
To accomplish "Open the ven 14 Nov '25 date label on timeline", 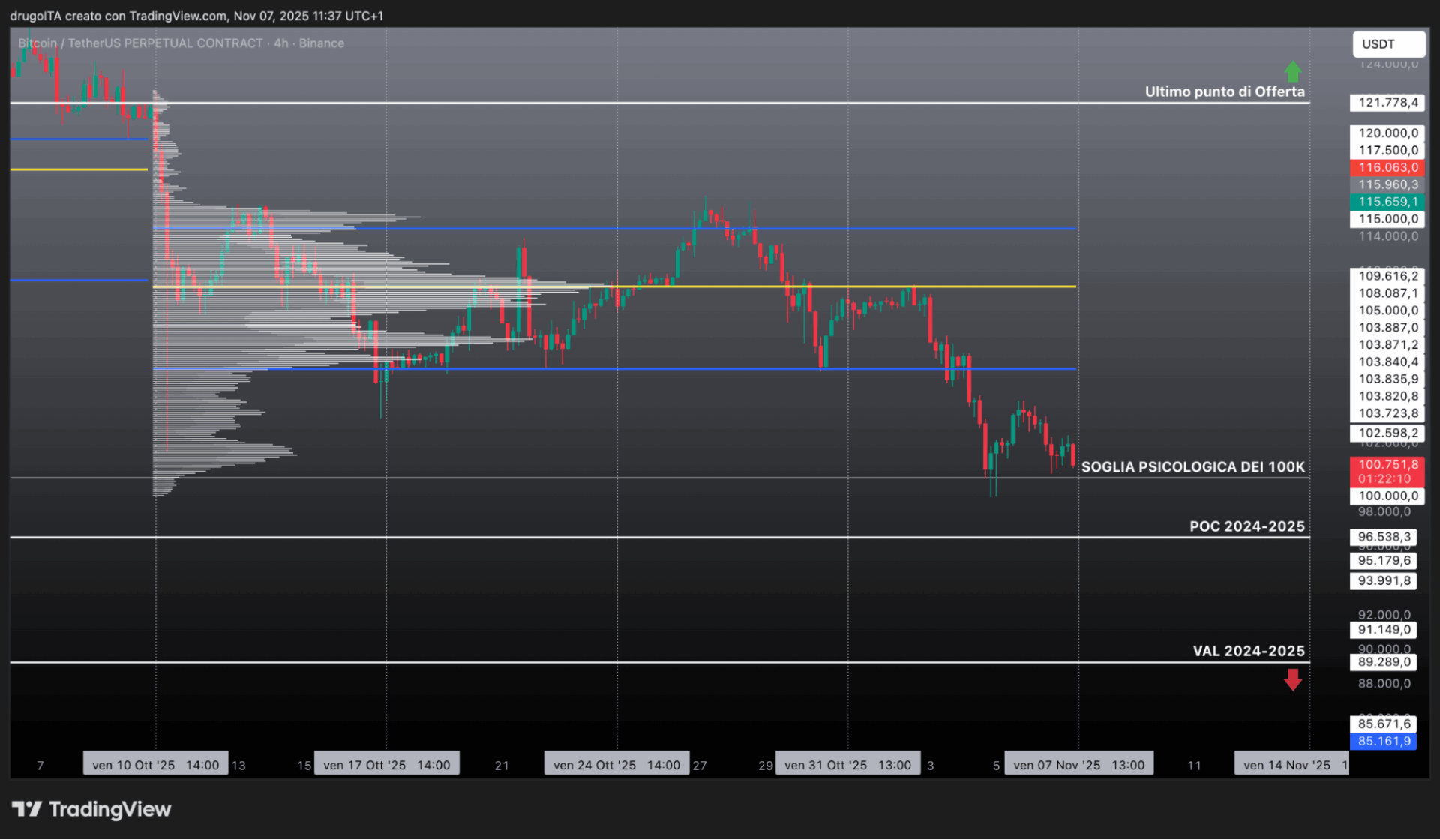I will [x=1291, y=763].
